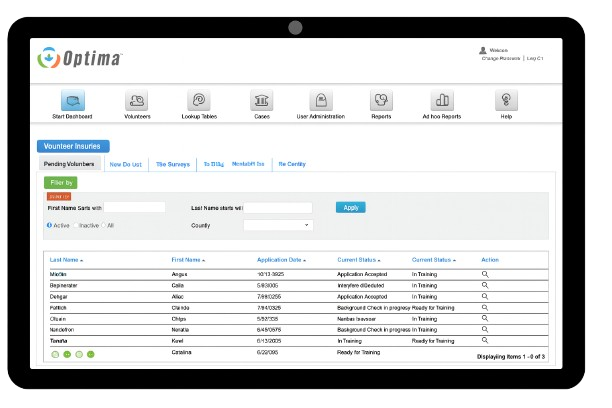Click the green Filter by button

[60, 183]
